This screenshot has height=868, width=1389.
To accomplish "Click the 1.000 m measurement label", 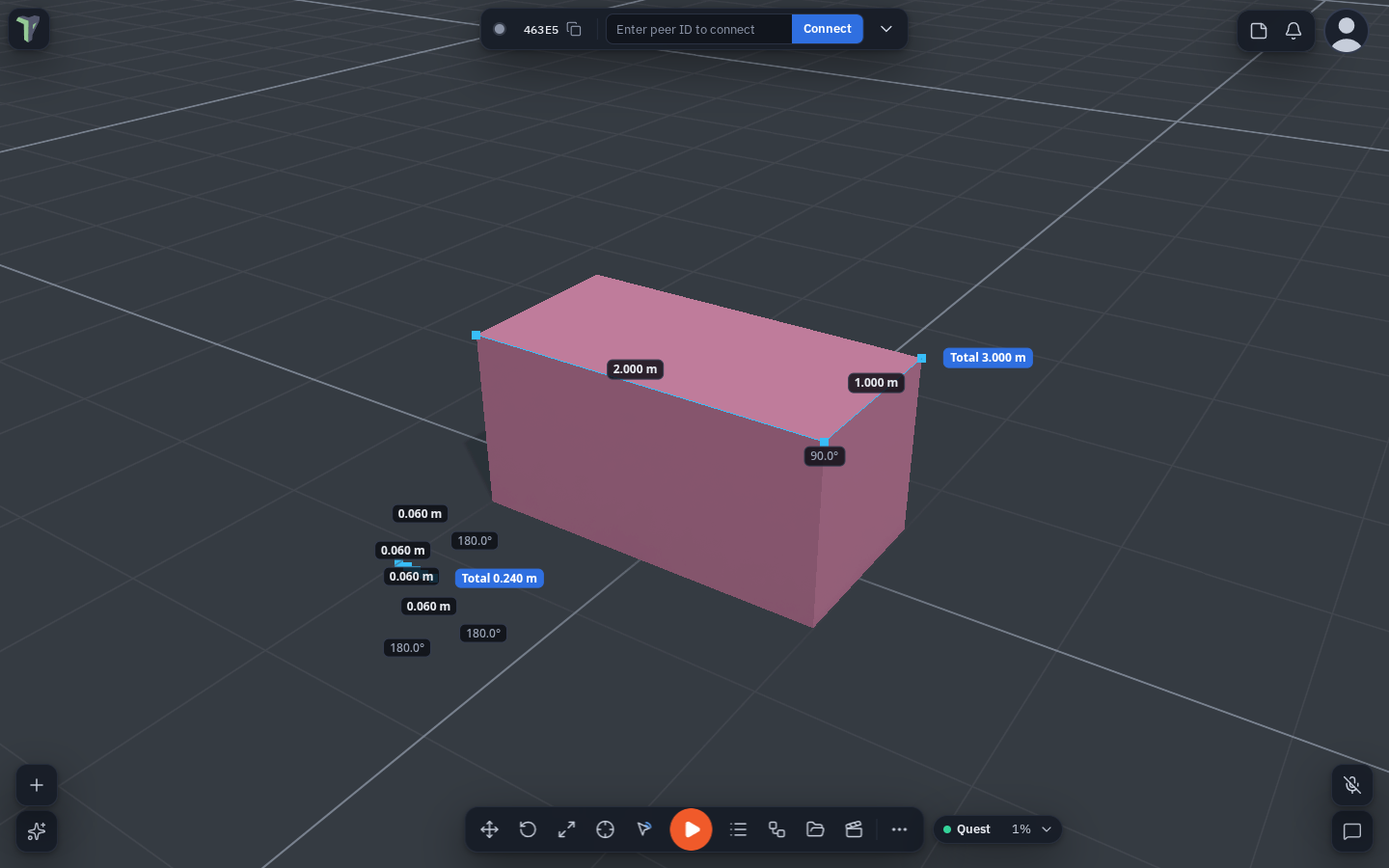I will [x=876, y=383].
